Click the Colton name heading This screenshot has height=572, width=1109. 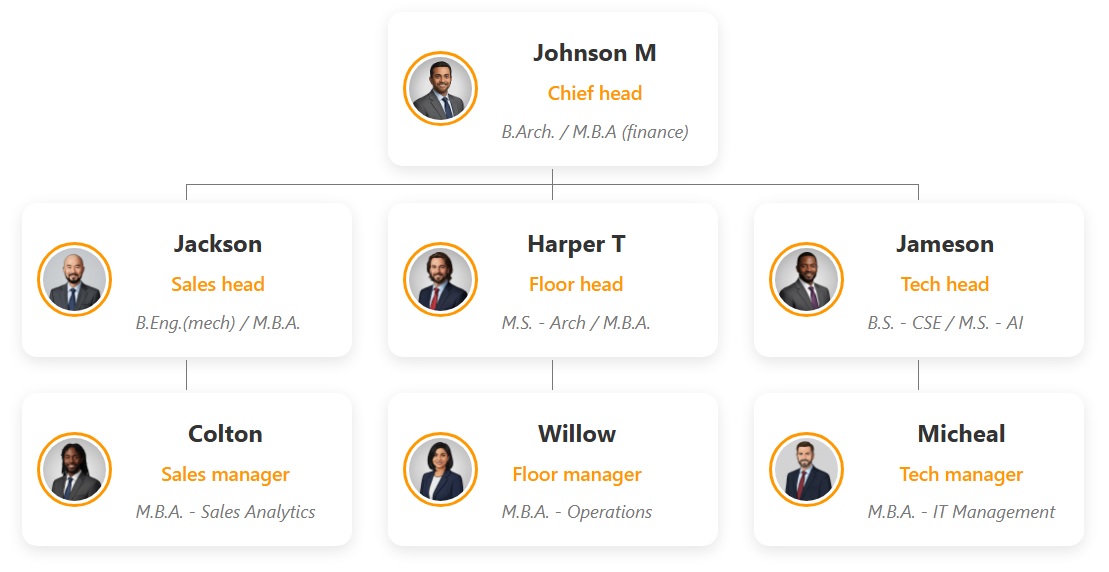[x=225, y=434]
